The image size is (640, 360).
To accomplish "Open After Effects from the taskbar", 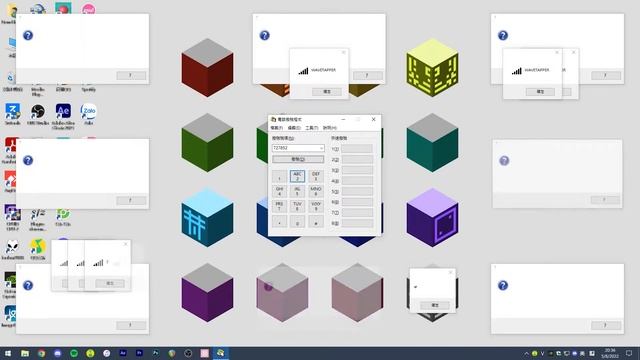I will click(x=123, y=353).
